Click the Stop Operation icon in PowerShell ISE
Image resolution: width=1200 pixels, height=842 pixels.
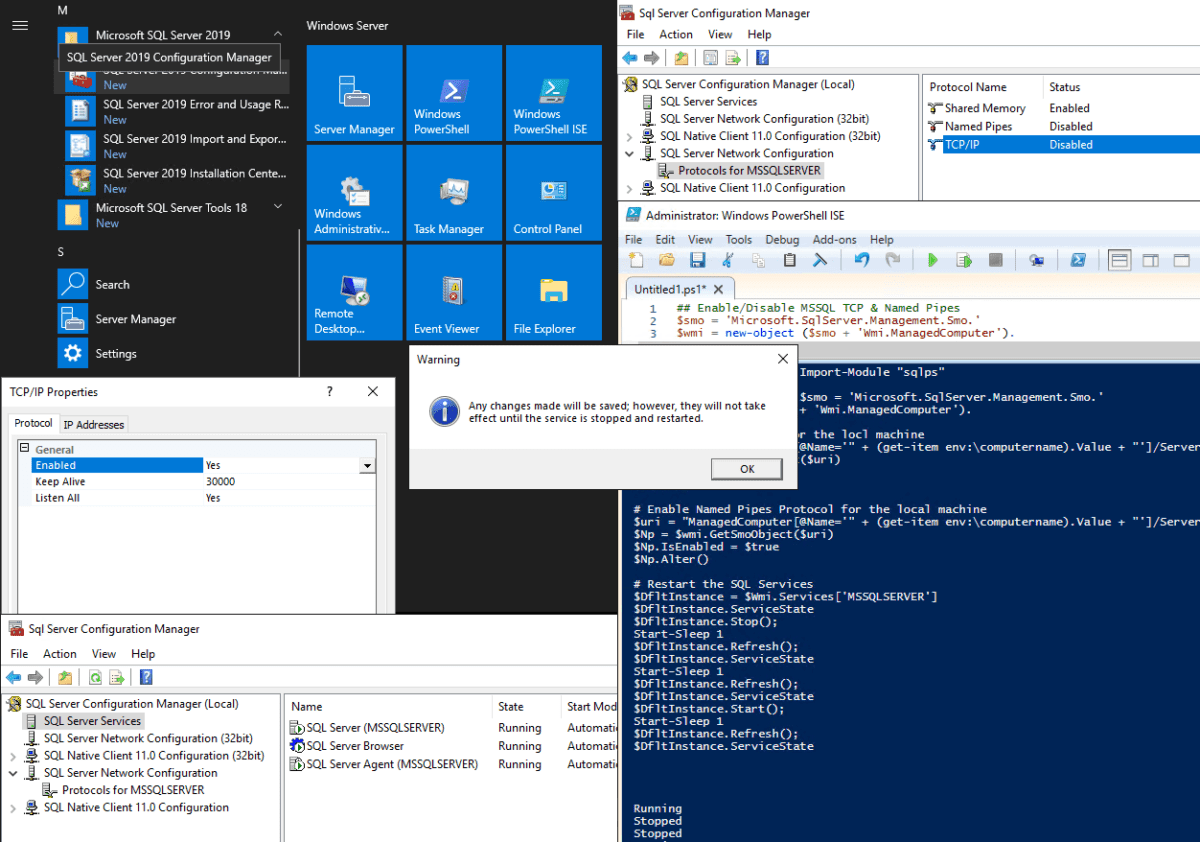tap(995, 260)
